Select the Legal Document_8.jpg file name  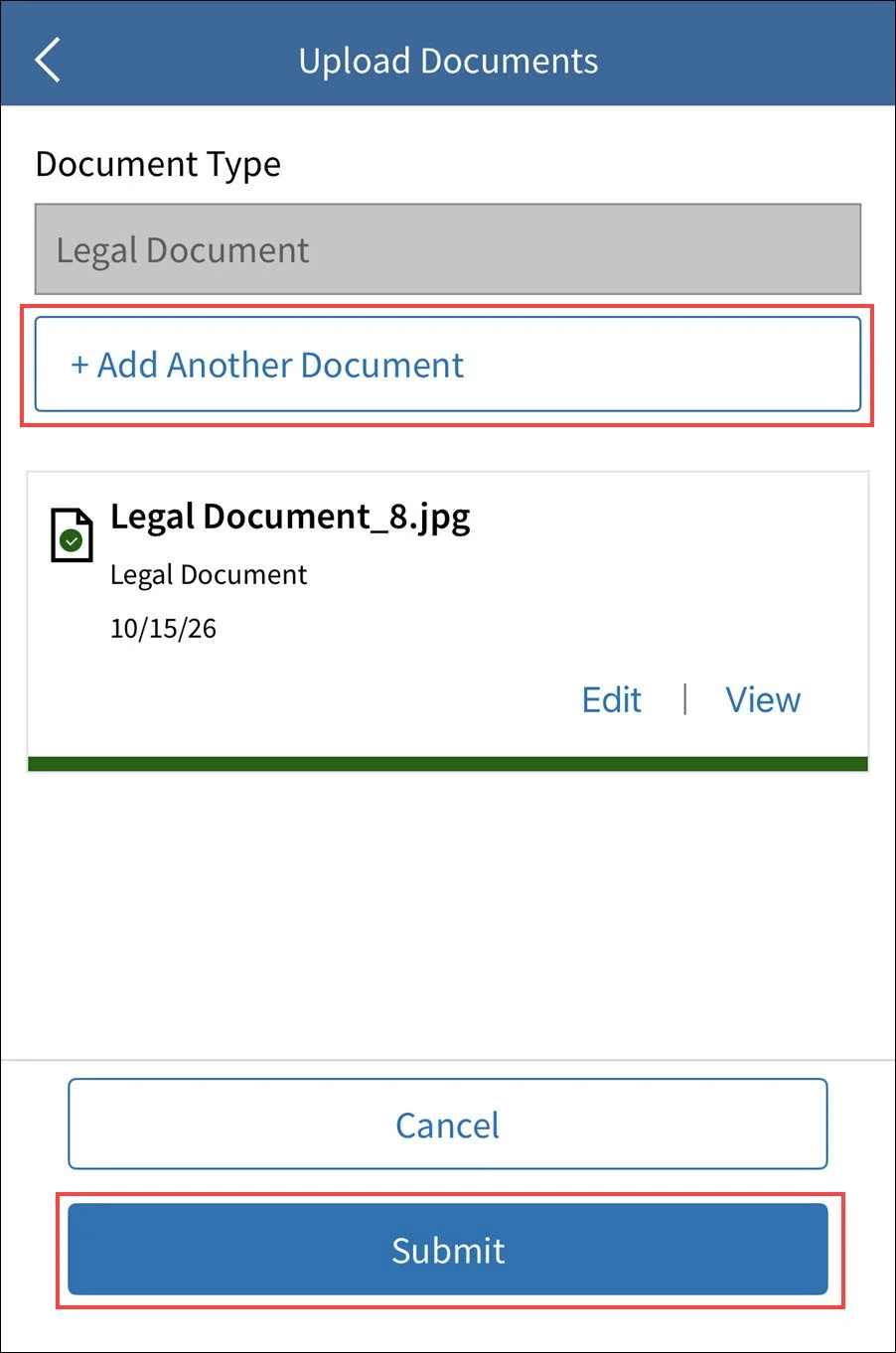[290, 518]
